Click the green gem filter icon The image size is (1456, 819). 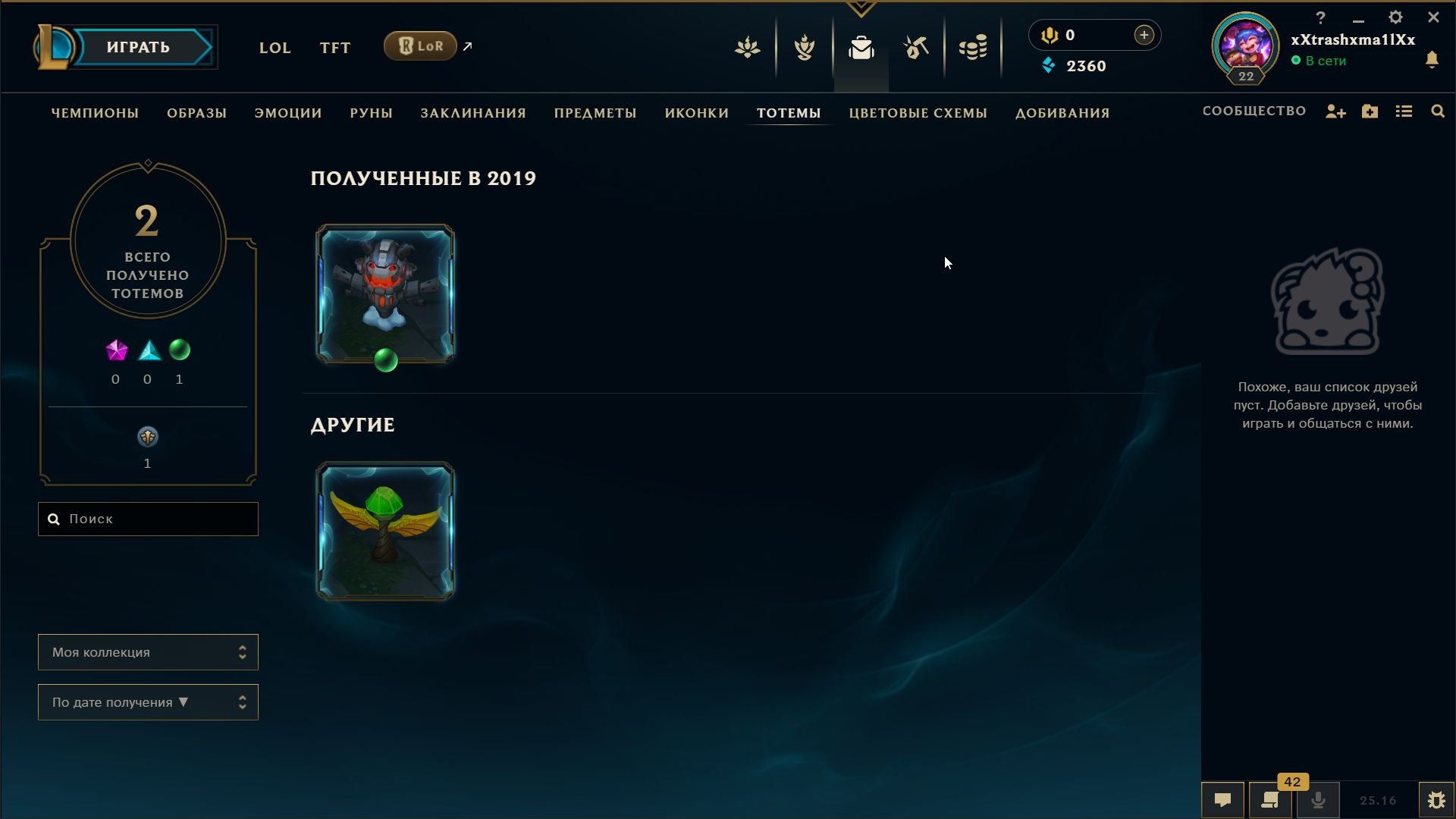pos(180,350)
